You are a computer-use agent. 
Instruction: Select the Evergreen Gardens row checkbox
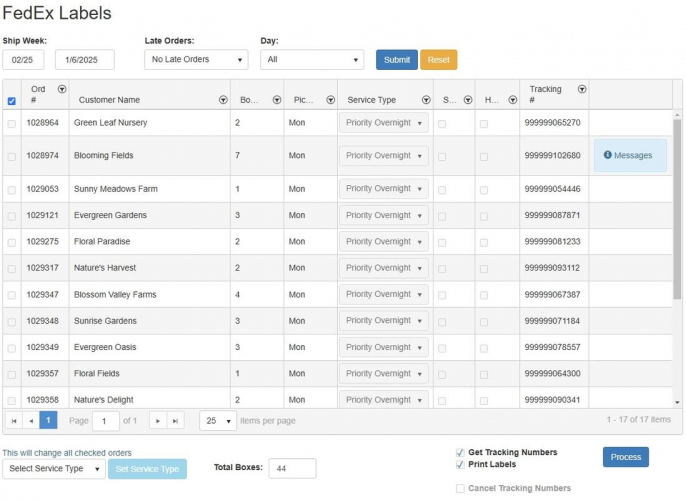[x=12, y=216]
